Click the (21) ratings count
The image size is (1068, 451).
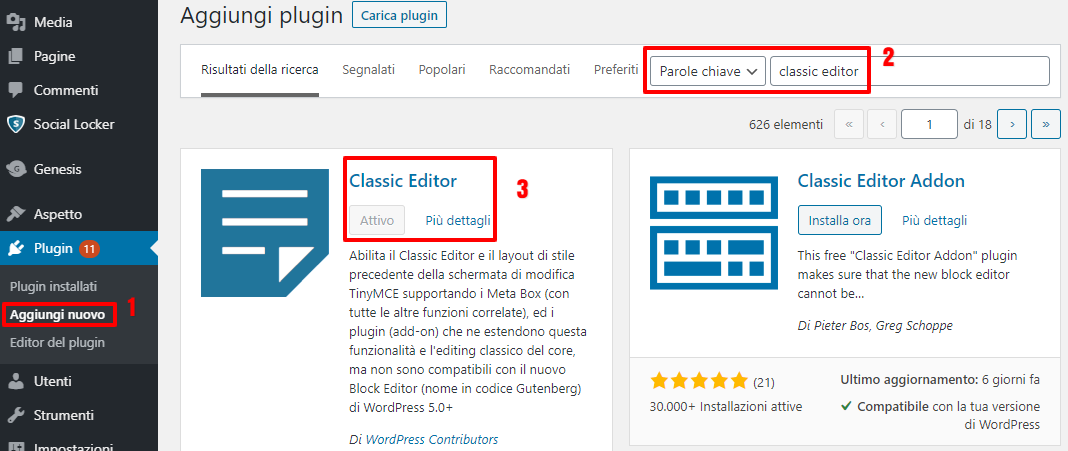[764, 382]
